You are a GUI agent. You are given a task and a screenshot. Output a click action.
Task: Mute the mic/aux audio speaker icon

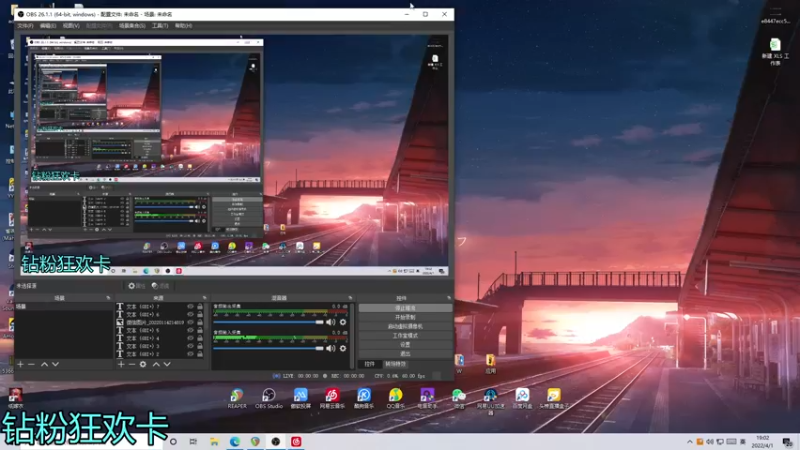tap(331, 348)
